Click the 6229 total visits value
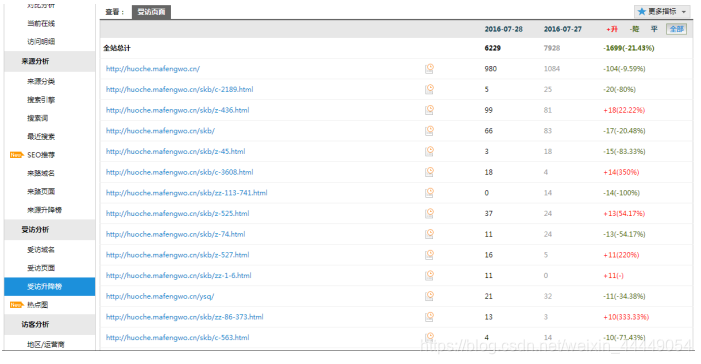 click(x=493, y=48)
